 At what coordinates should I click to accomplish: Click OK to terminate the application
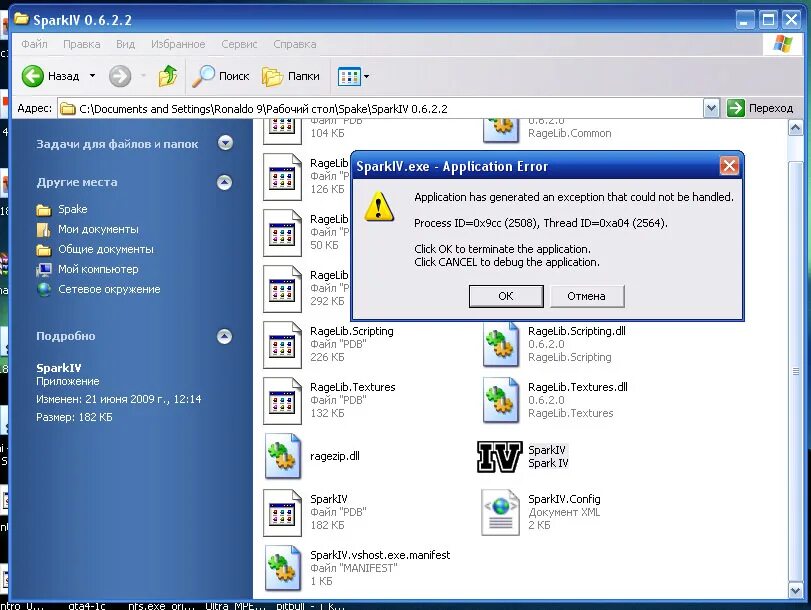click(x=506, y=296)
